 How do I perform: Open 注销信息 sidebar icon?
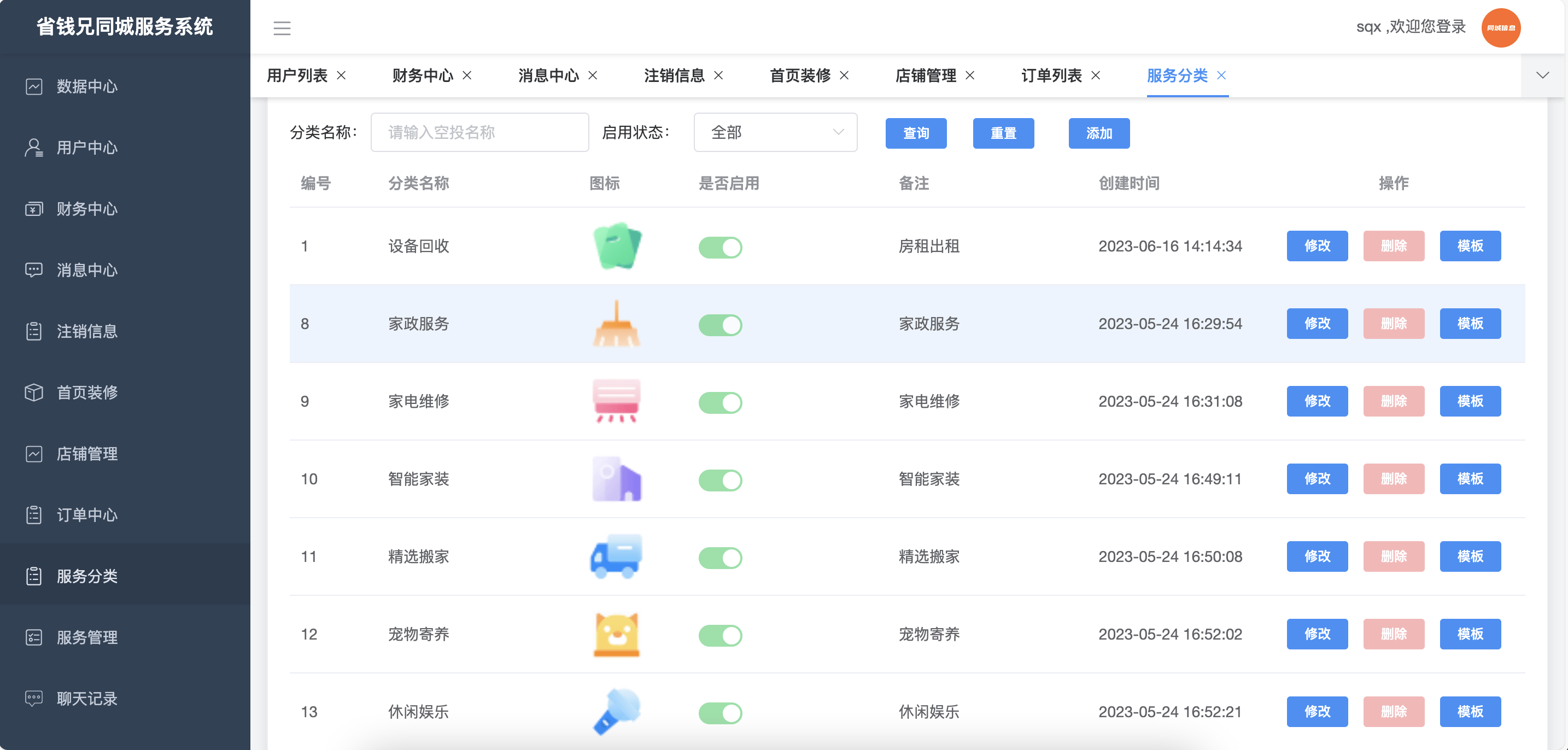point(34,331)
